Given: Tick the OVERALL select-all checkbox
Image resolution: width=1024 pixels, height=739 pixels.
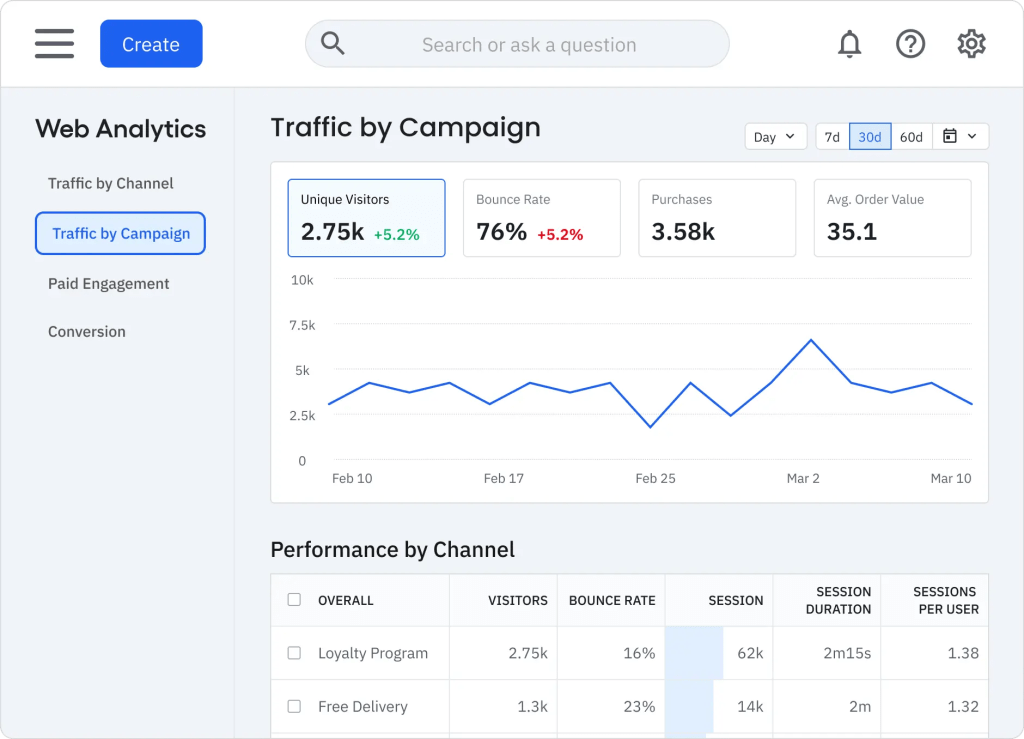Looking at the screenshot, I should (295, 599).
